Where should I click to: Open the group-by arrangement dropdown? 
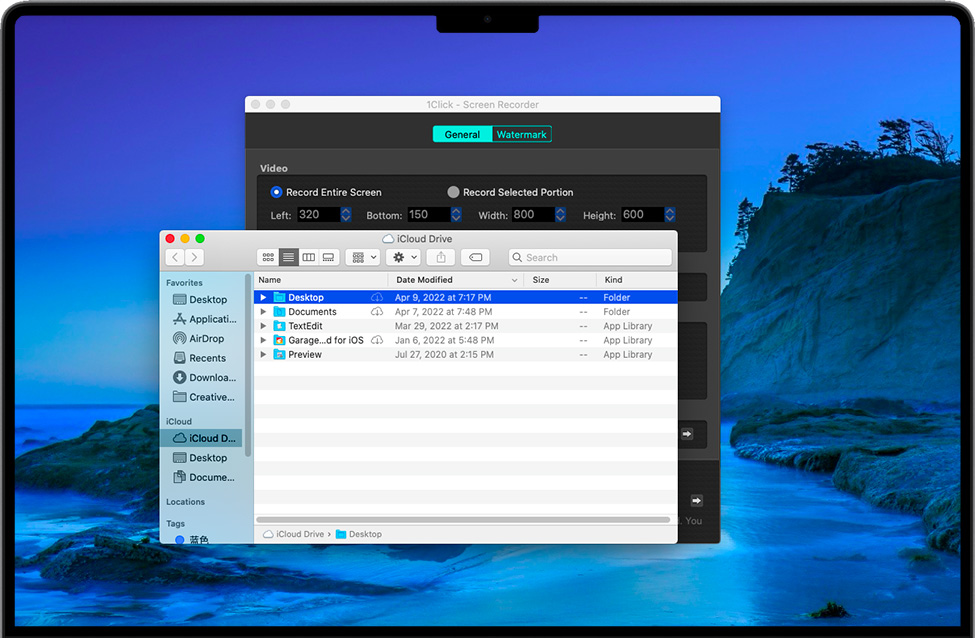click(x=362, y=257)
